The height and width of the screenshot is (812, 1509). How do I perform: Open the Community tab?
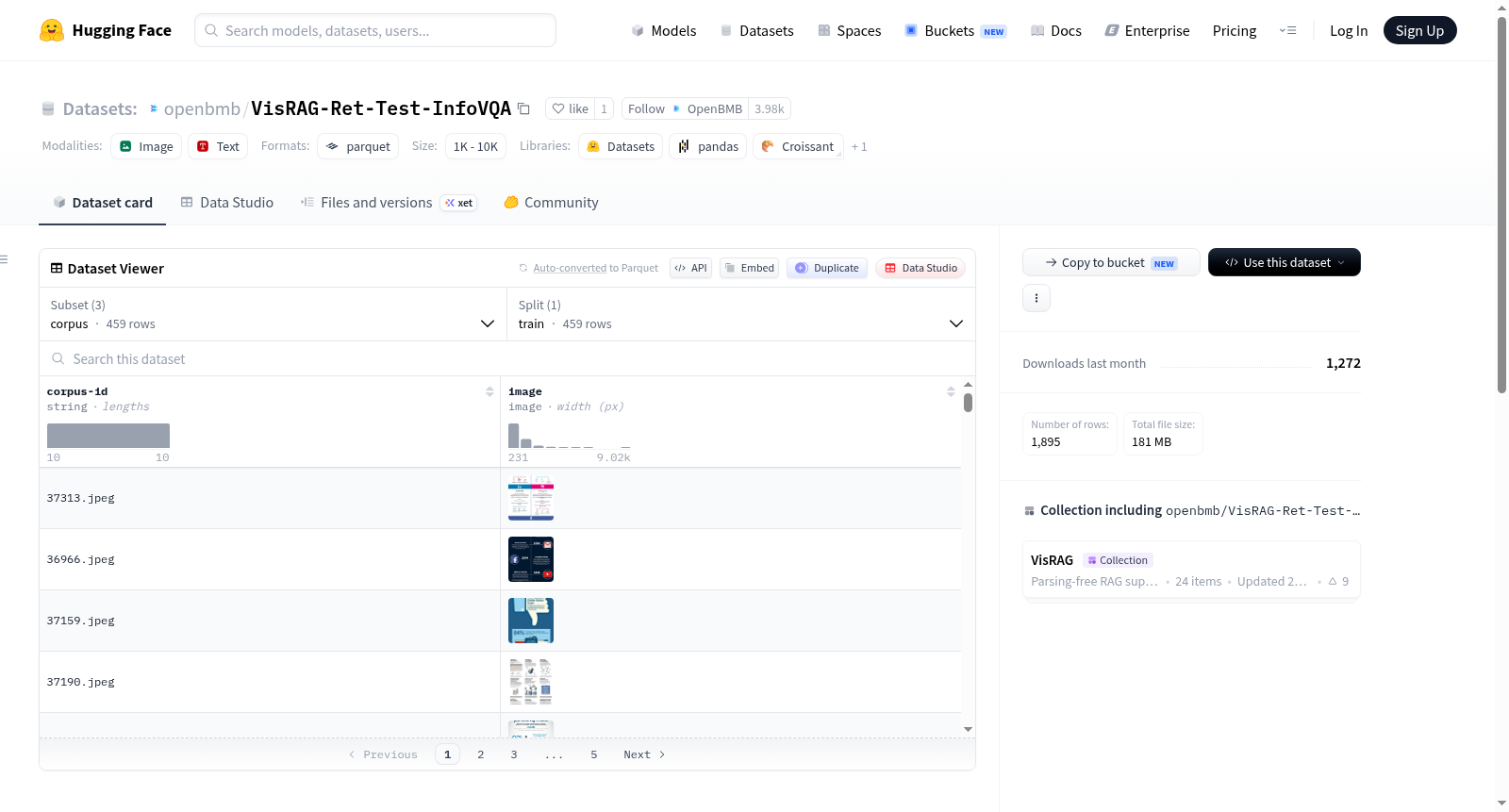[x=551, y=202]
